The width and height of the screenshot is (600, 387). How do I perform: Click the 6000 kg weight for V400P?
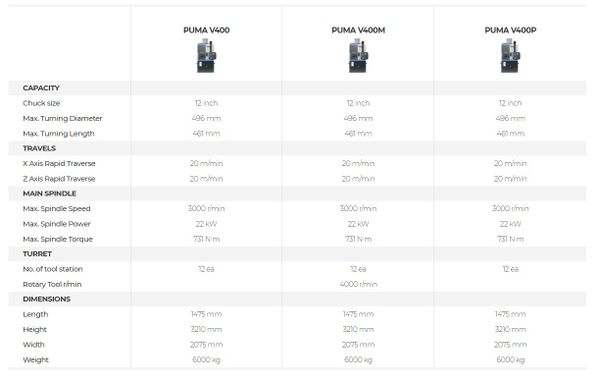tap(510, 359)
